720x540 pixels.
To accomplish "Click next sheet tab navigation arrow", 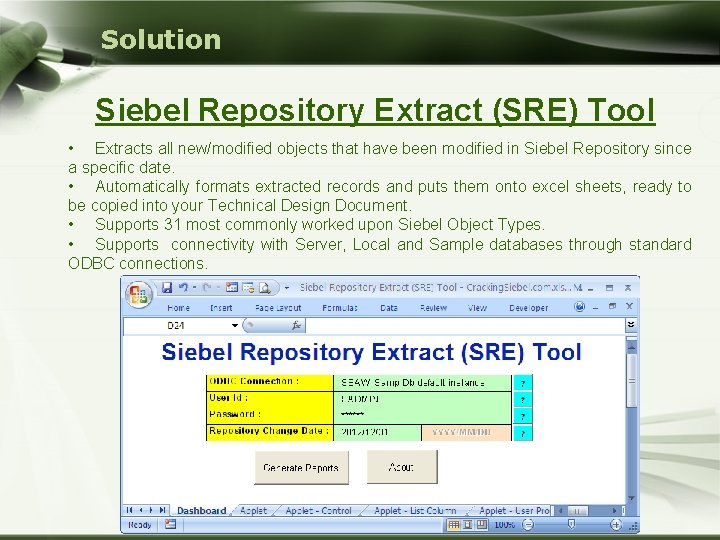I will coord(151,510).
